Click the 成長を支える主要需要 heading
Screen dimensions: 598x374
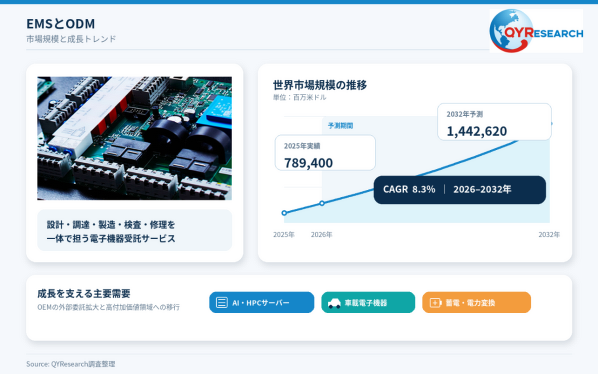[84, 294]
